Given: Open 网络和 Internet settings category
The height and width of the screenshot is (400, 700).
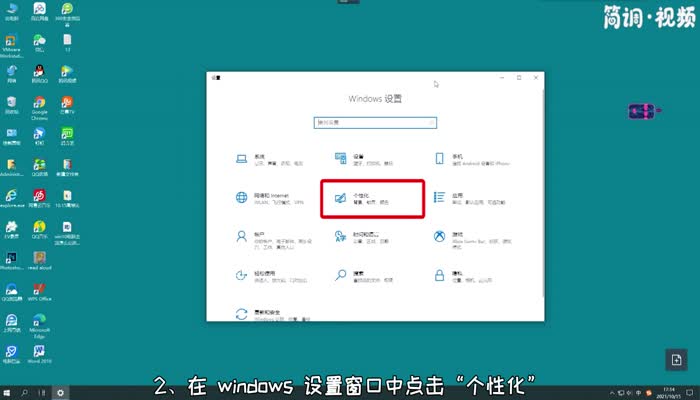Looking at the screenshot, I should tap(269, 198).
